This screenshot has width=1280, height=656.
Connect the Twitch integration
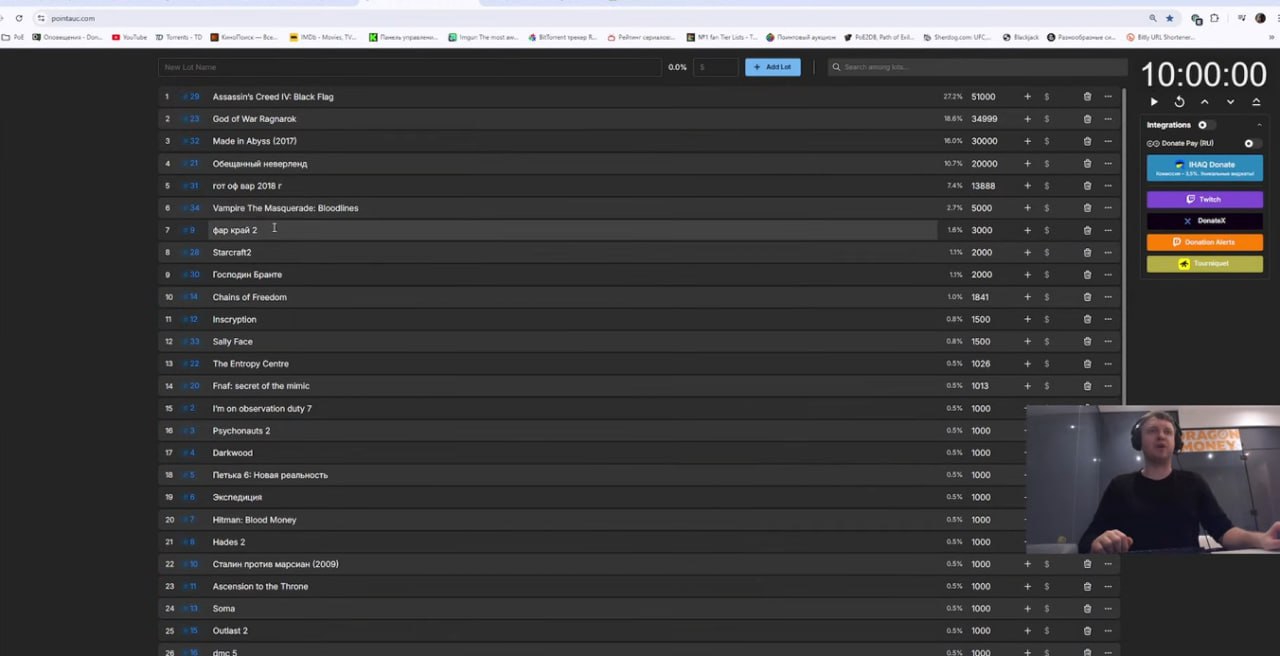pos(1205,199)
